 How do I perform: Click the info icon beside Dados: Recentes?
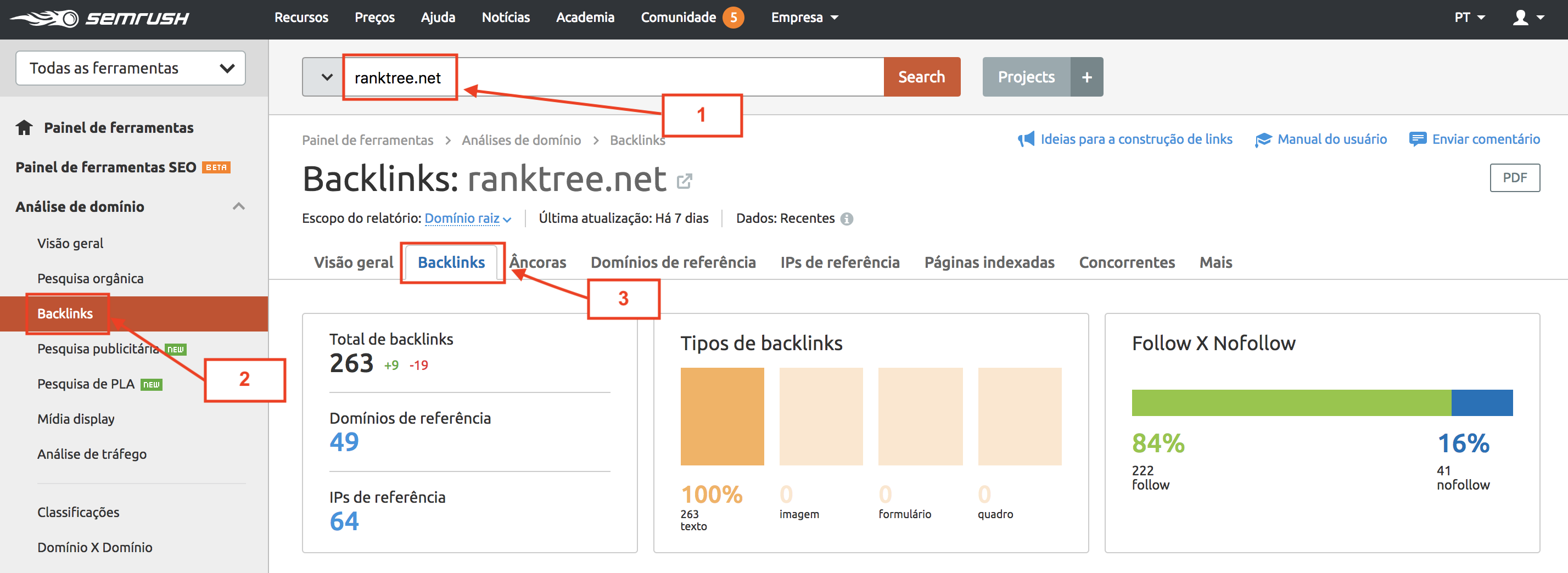pos(847,219)
